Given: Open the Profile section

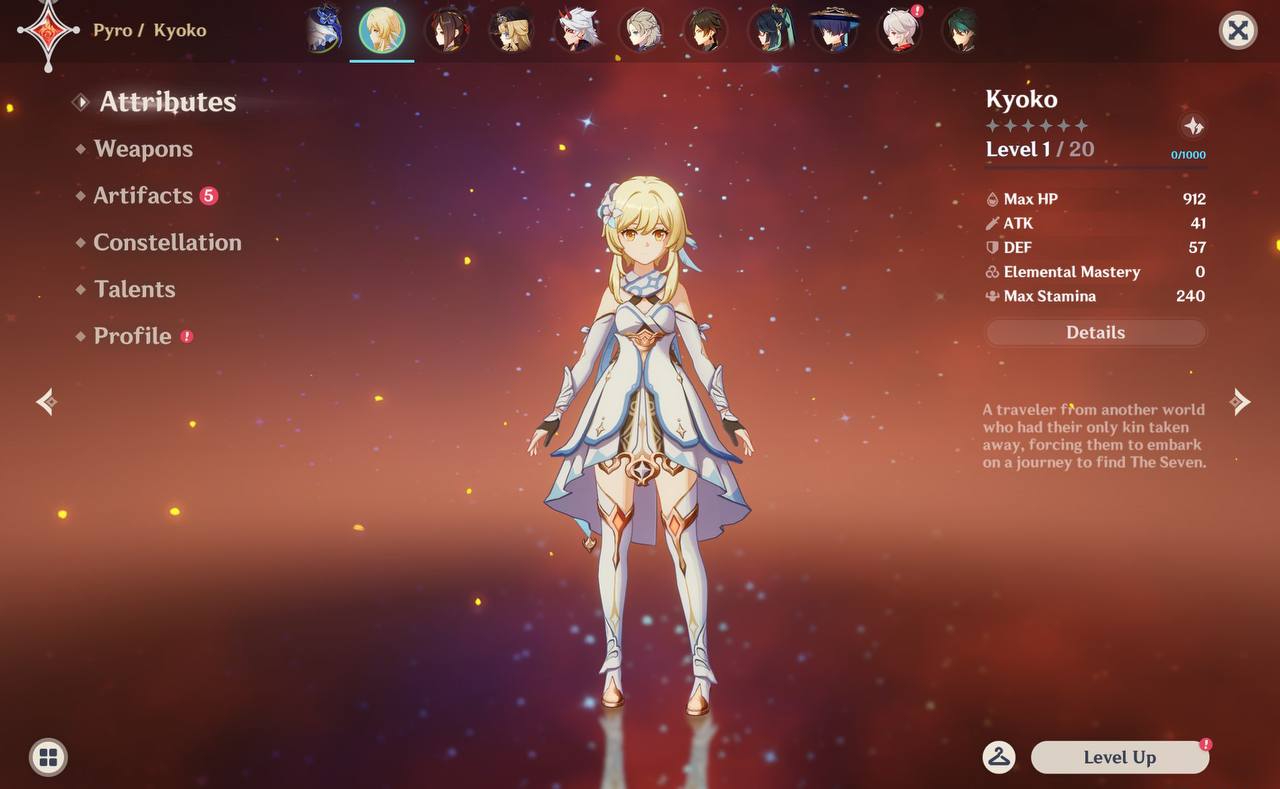Looking at the screenshot, I should click(x=134, y=336).
